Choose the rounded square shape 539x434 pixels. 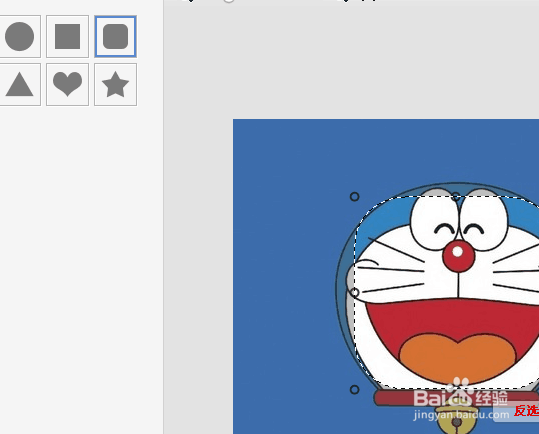click(116, 36)
